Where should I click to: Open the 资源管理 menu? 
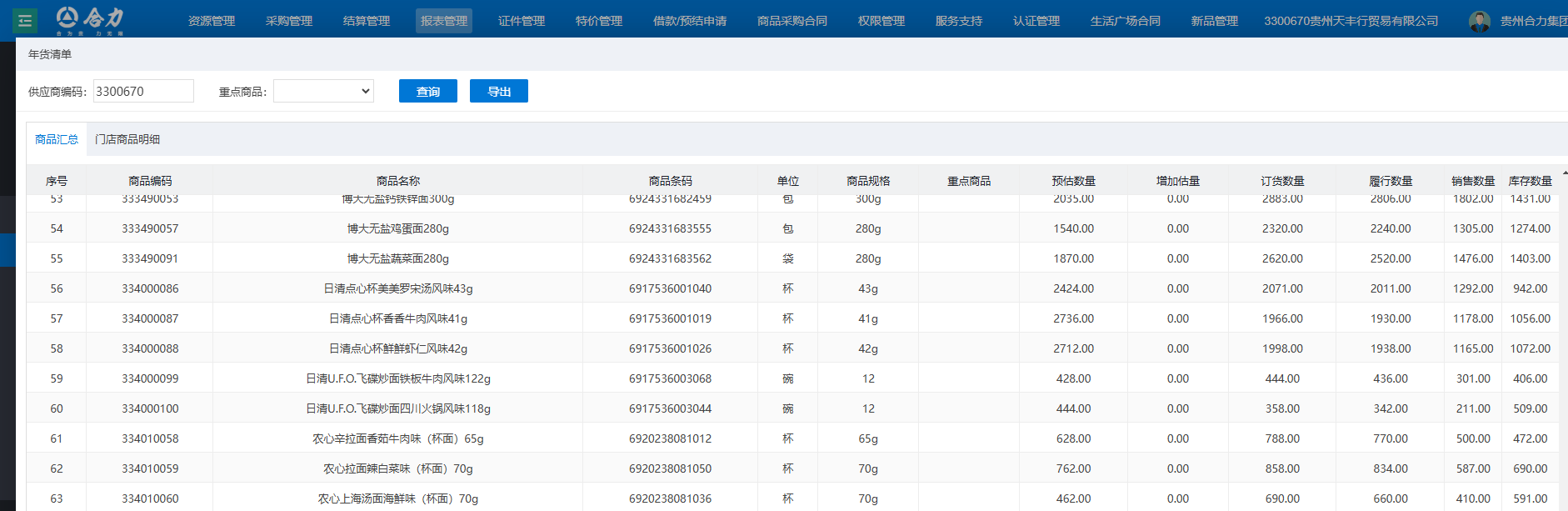point(212,21)
